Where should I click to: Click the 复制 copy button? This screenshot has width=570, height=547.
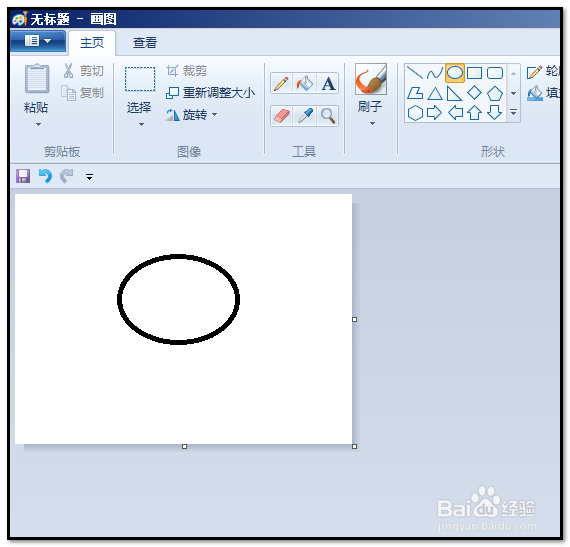[83, 93]
